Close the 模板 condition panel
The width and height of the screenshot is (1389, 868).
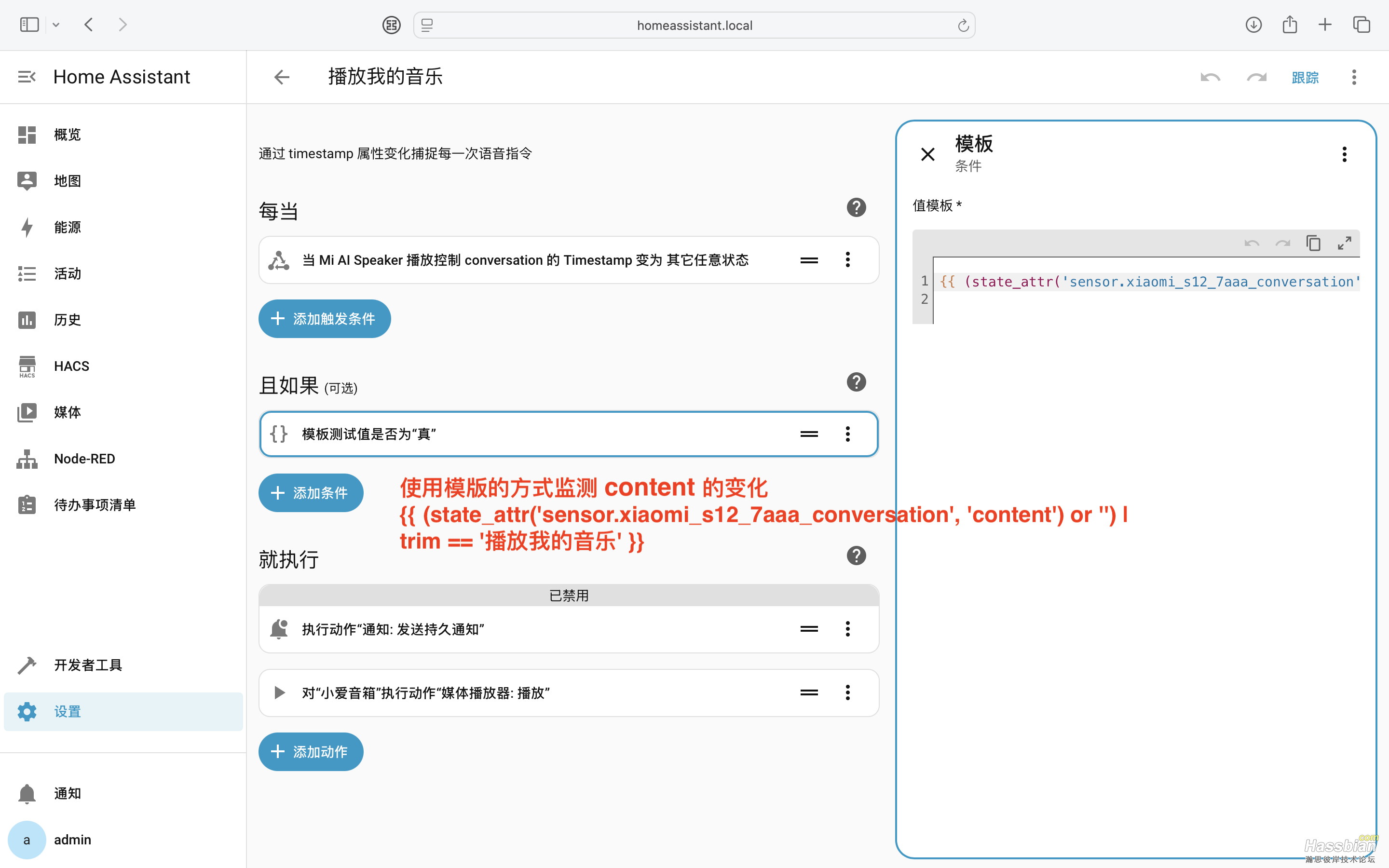click(x=927, y=154)
